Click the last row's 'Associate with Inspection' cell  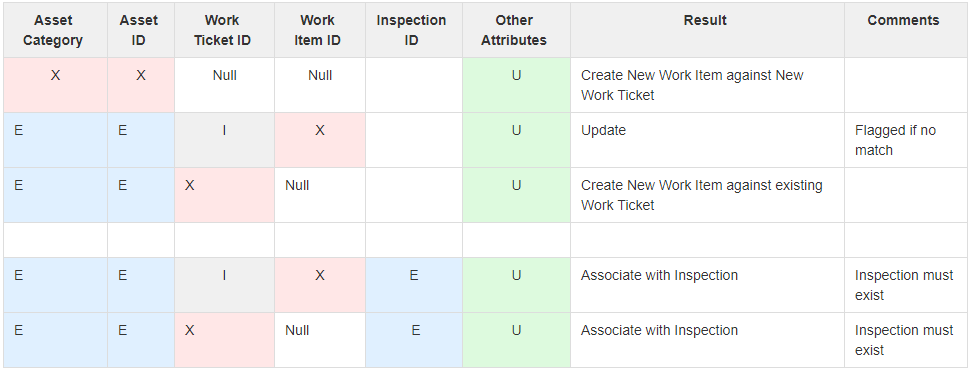coord(707,340)
